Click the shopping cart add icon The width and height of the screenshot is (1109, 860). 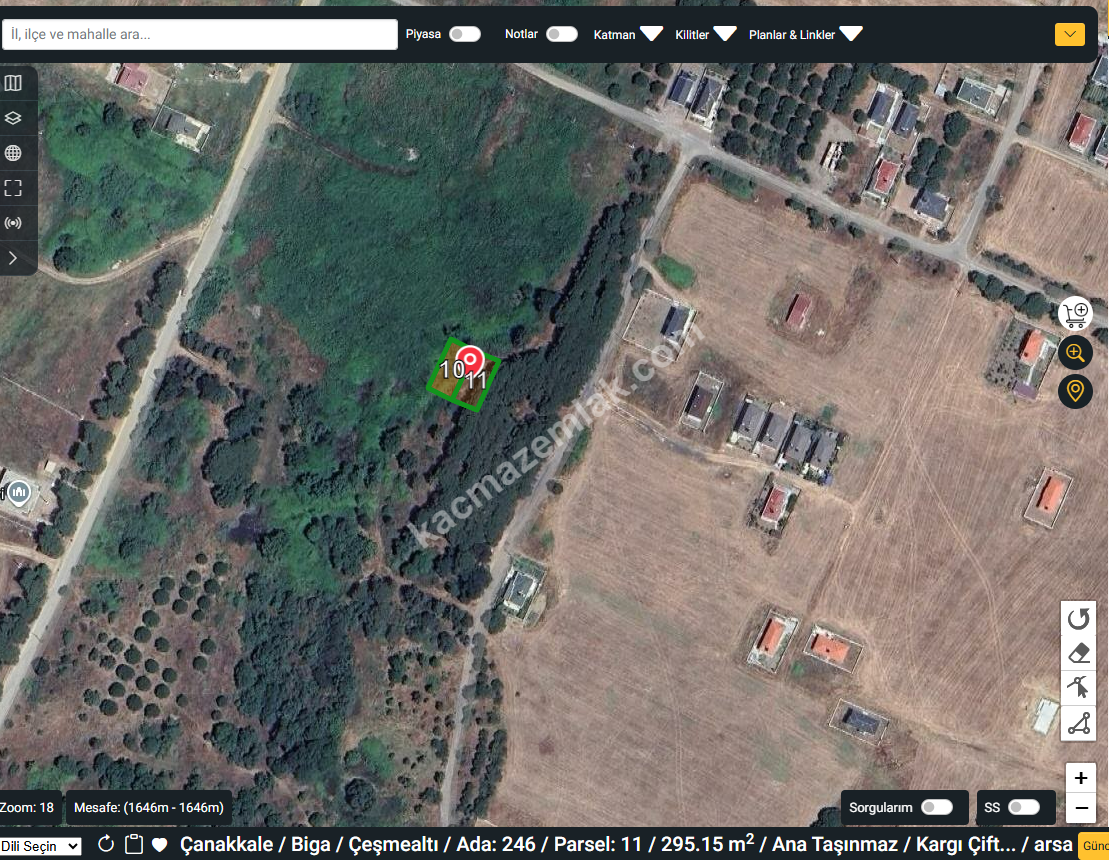(x=1075, y=314)
